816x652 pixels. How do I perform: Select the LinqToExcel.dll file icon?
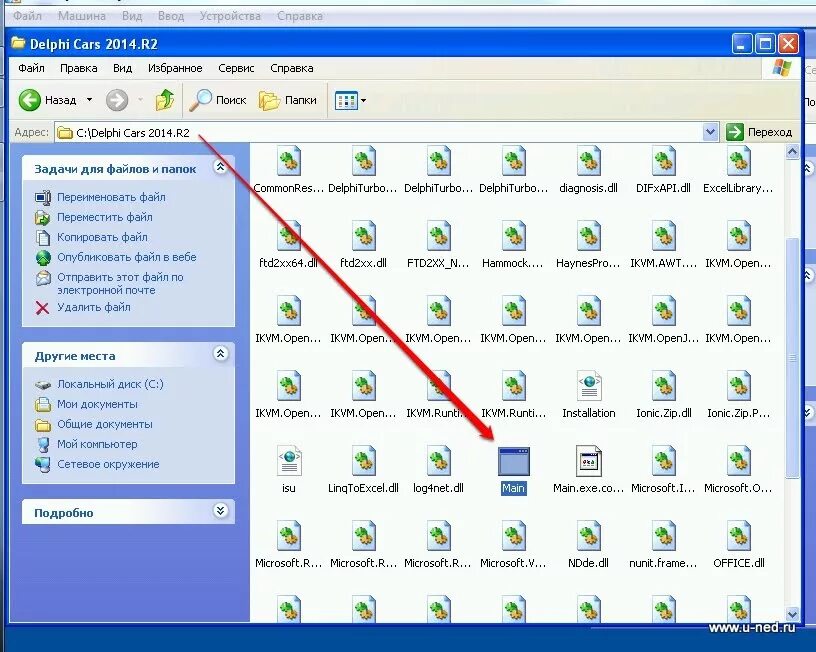[x=364, y=461]
